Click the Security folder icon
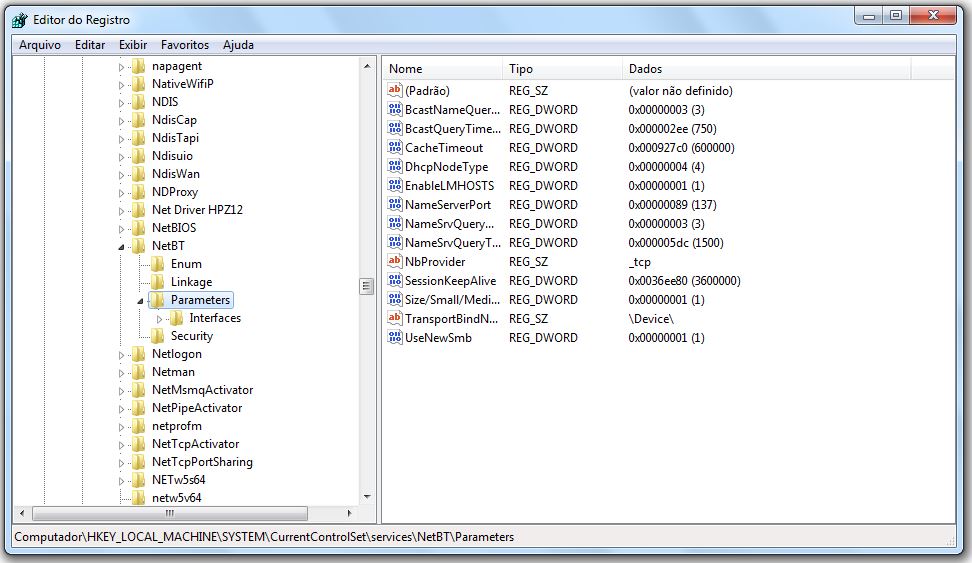 click(x=158, y=336)
